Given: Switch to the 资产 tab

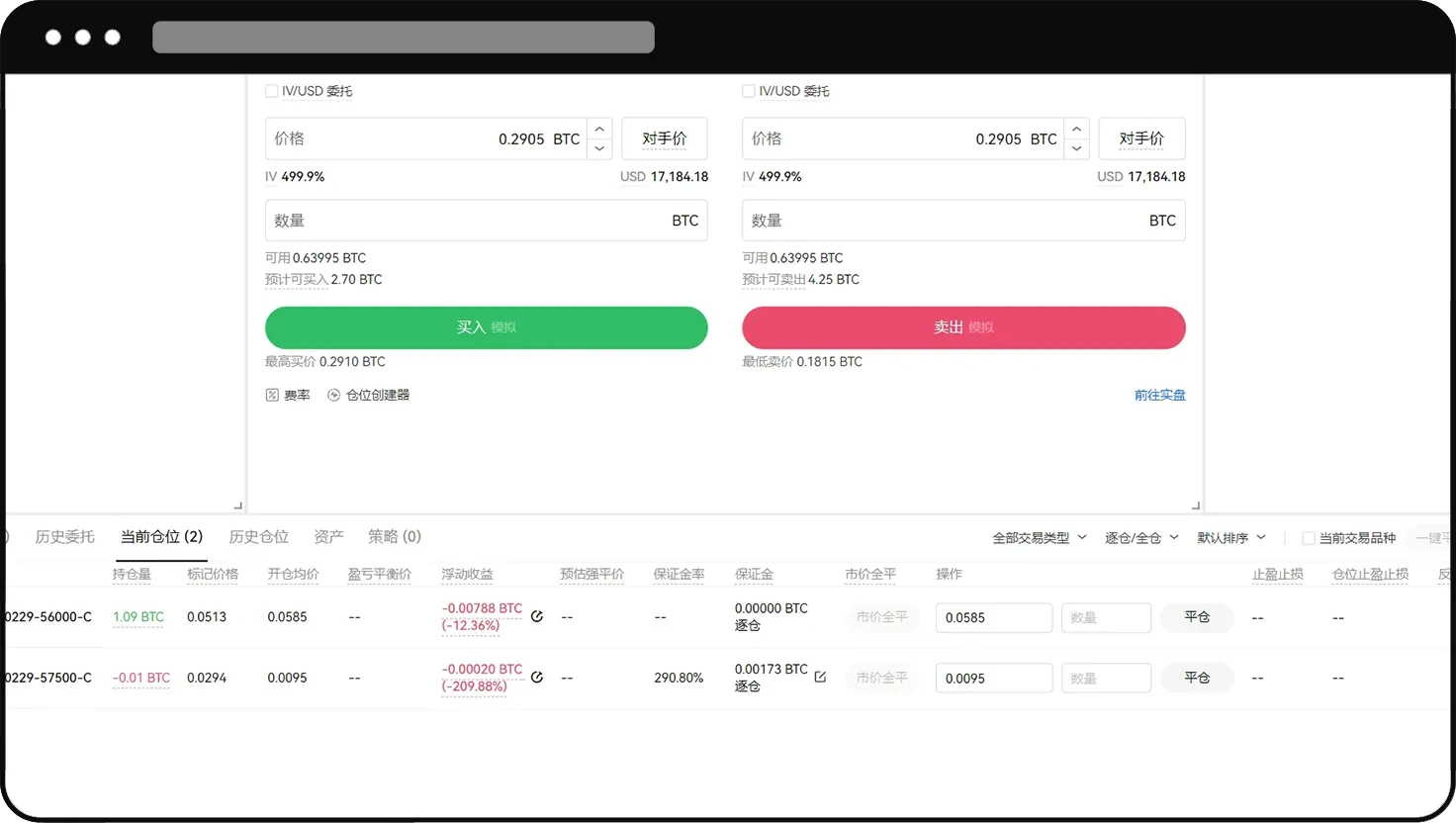Looking at the screenshot, I should tap(327, 536).
